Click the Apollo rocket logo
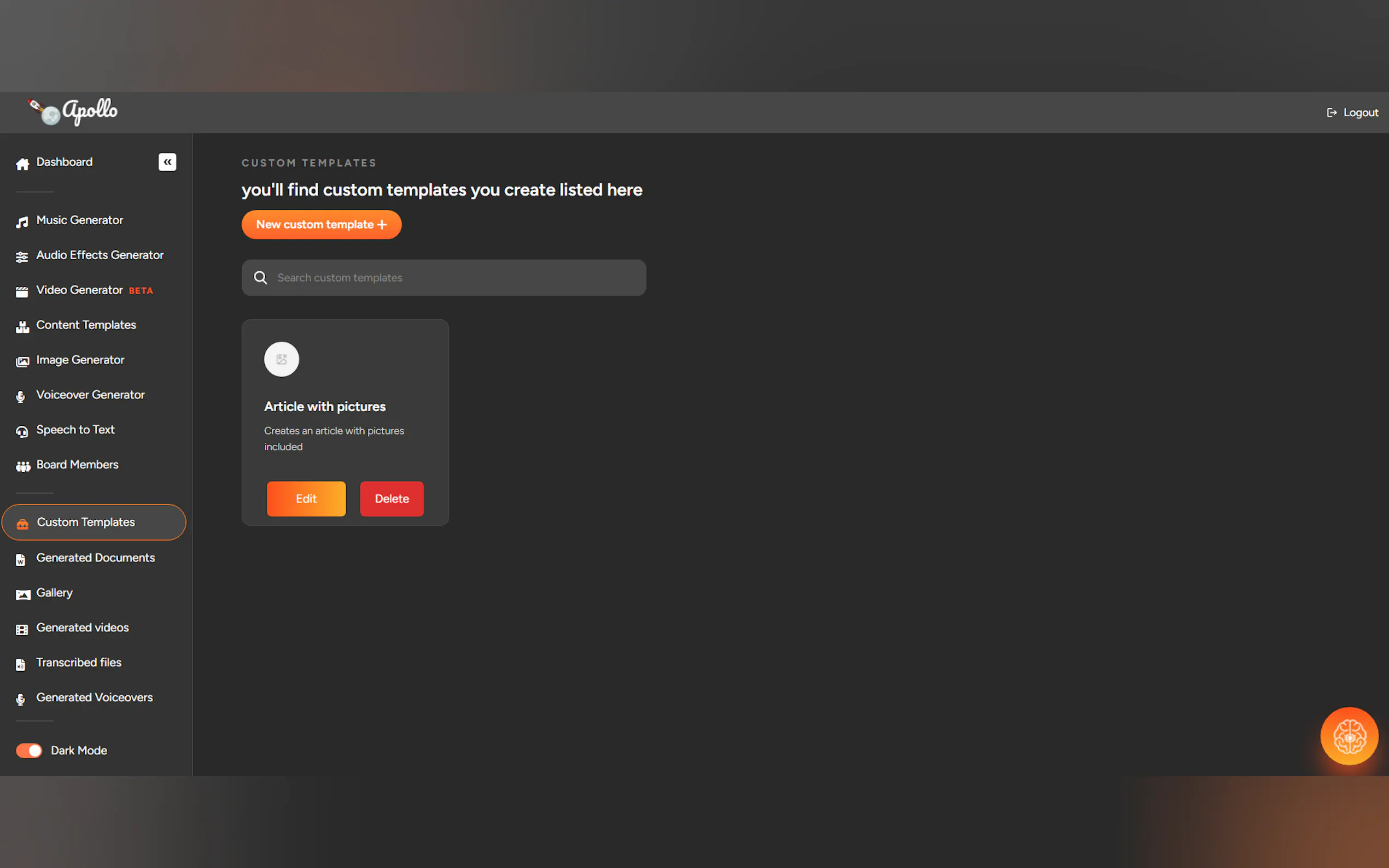 (73, 112)
